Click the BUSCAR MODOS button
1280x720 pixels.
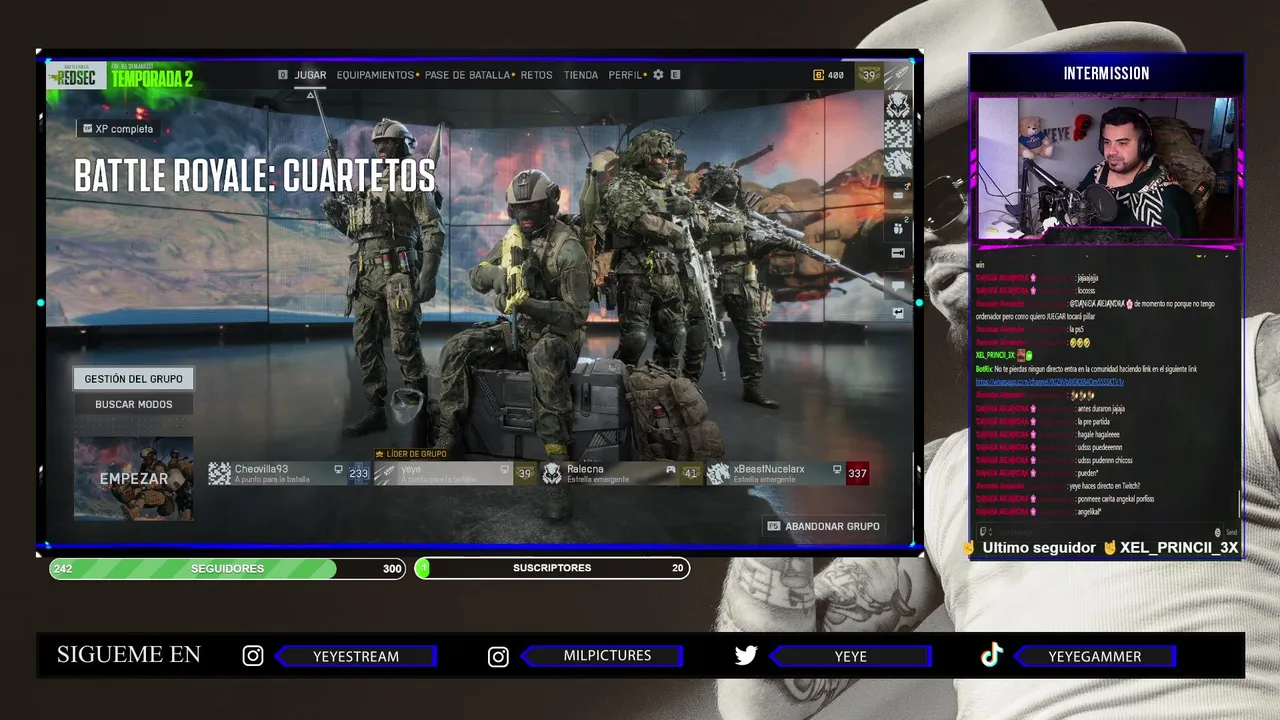point(133,404)
